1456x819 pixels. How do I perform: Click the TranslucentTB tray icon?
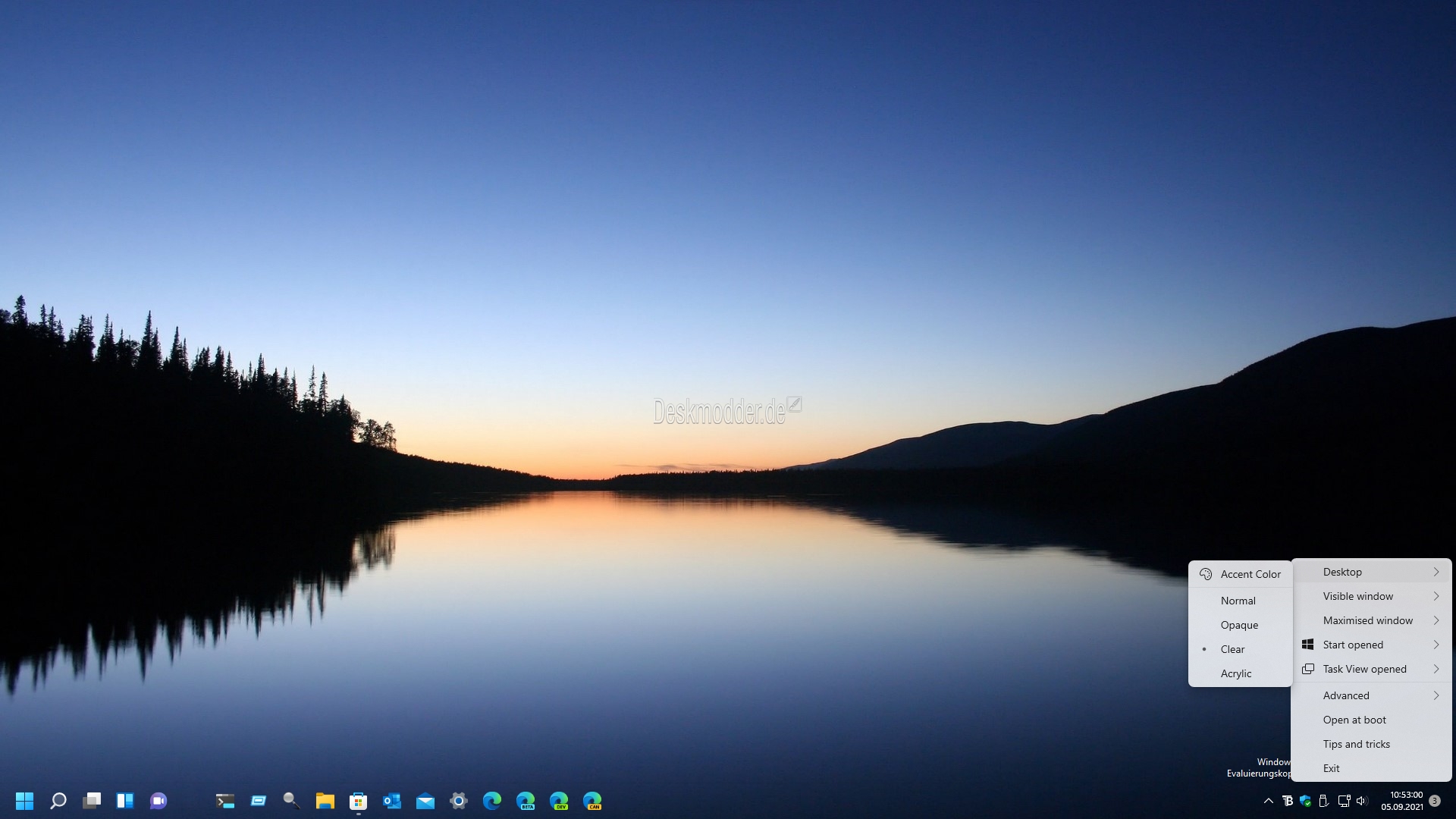click(x=1288, y=801)
